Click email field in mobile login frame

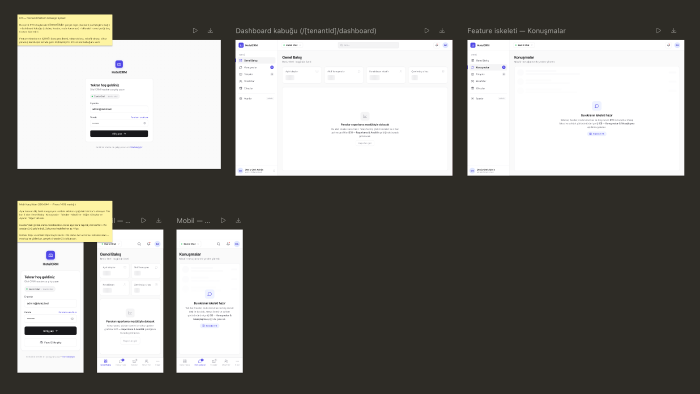tap(50, 303)
